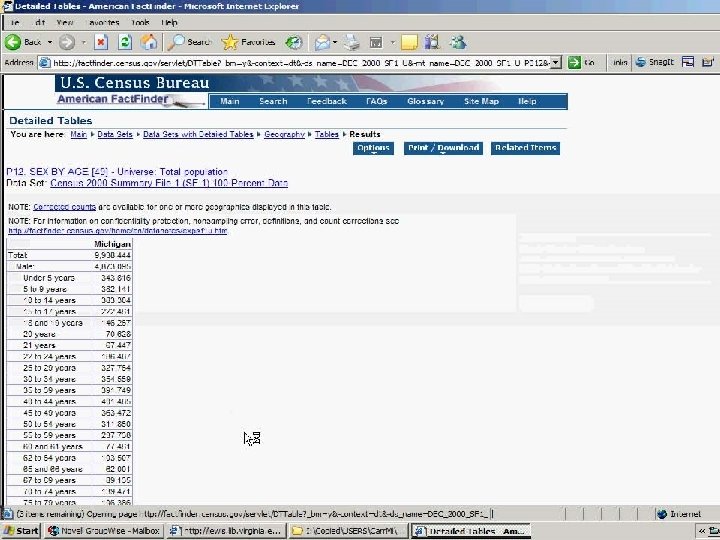Click Main in FactFinder navigation bar
Screen dimensions: 720x540
(230, 101)
